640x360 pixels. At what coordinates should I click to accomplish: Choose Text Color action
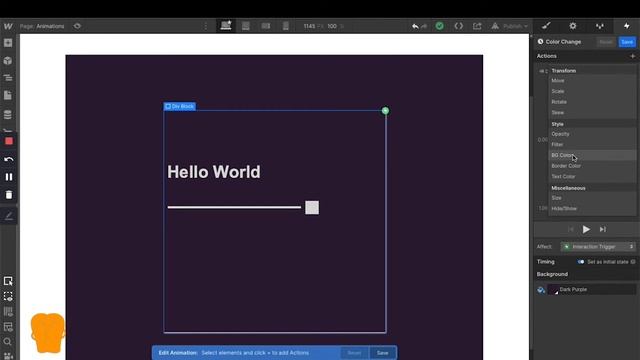(x=592, y=176)
